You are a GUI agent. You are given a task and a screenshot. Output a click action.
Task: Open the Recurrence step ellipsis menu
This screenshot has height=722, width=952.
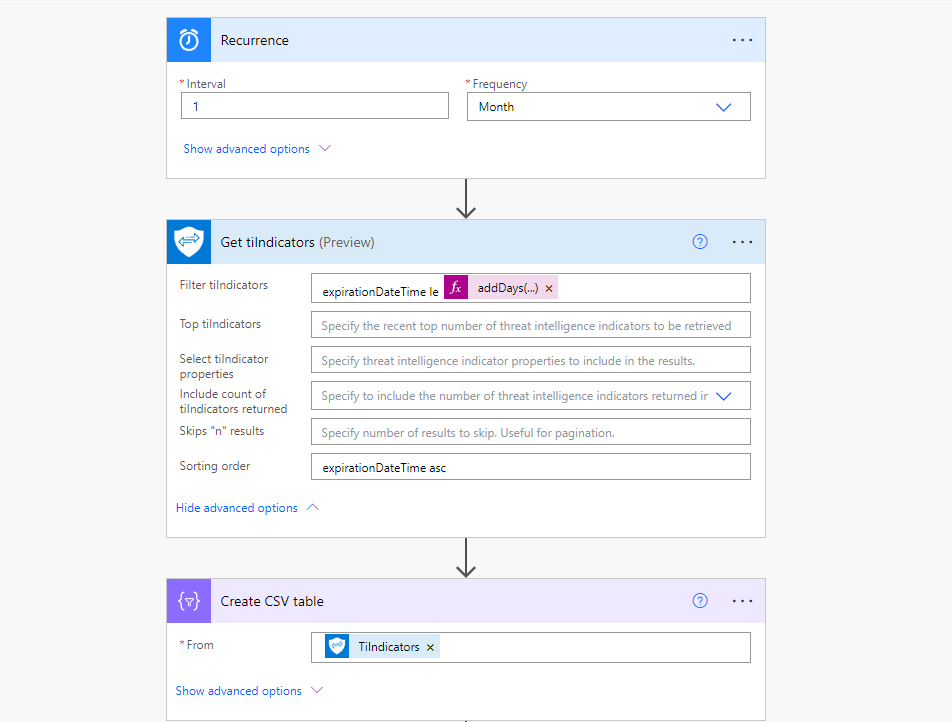coord(742,41)
